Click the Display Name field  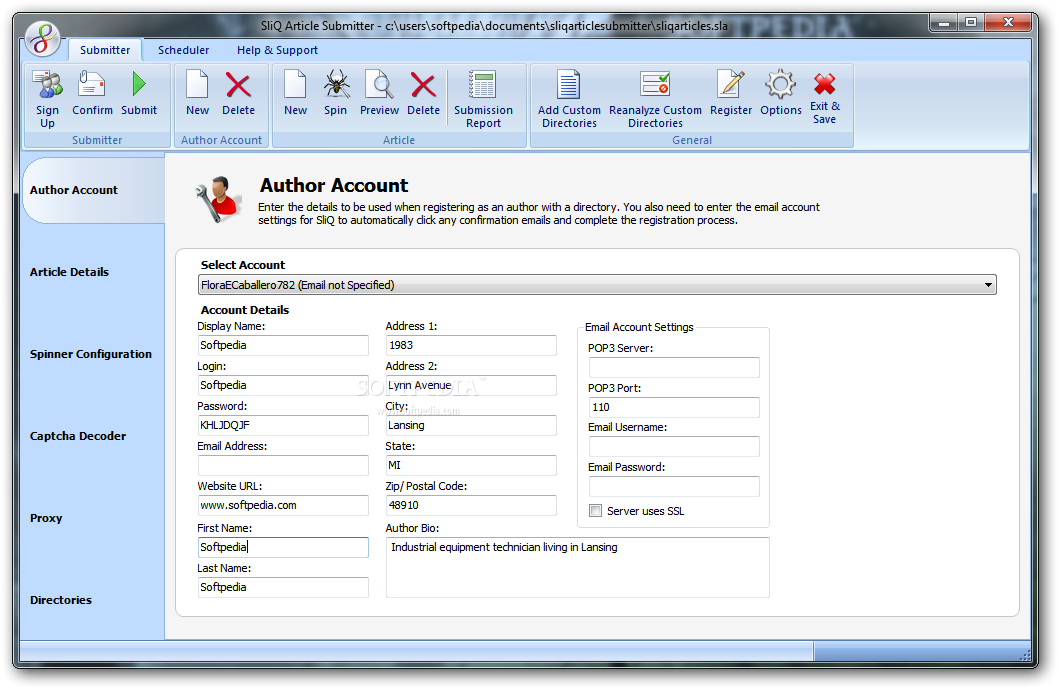point(283,345)
